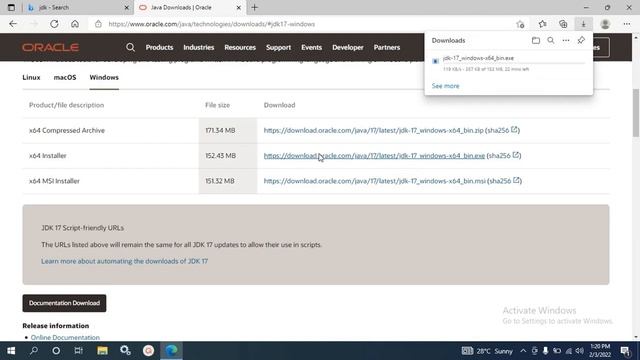Open the tab actions menu icon
The width and height of the screenshot is (640, 360).
[x=11, y=7]
